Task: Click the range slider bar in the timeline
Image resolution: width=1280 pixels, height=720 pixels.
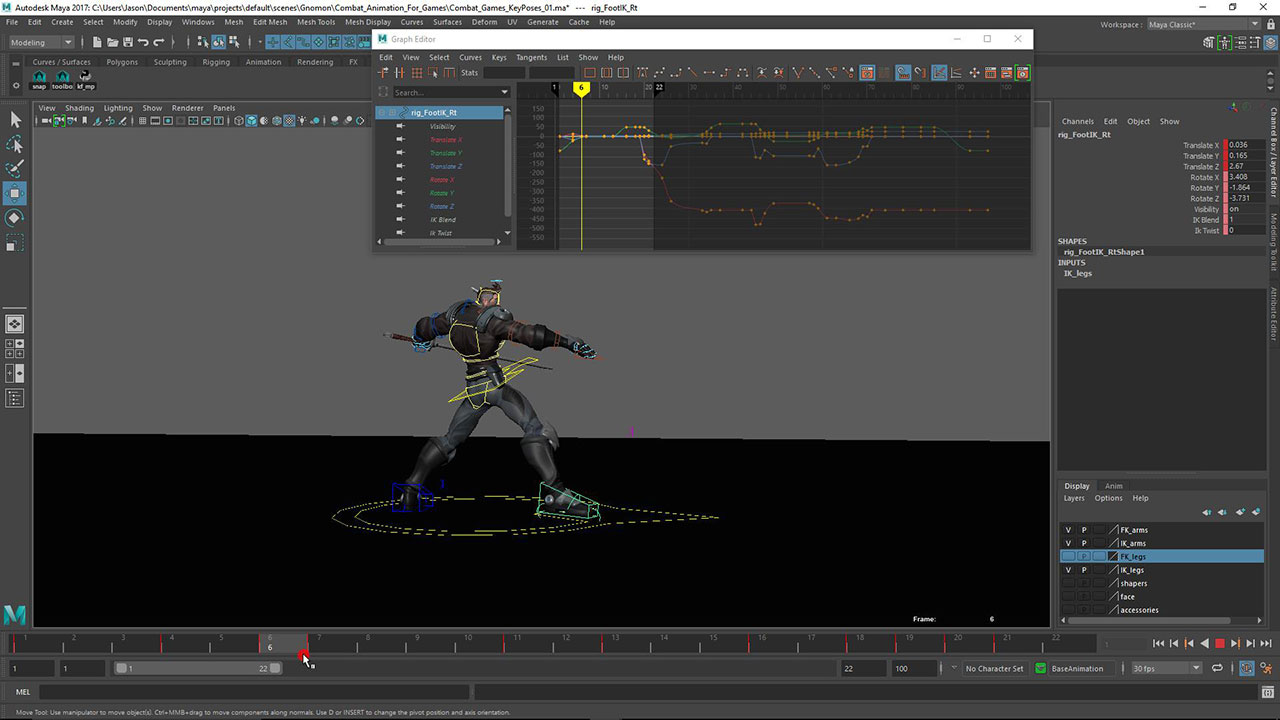Action: coord(195,668)
